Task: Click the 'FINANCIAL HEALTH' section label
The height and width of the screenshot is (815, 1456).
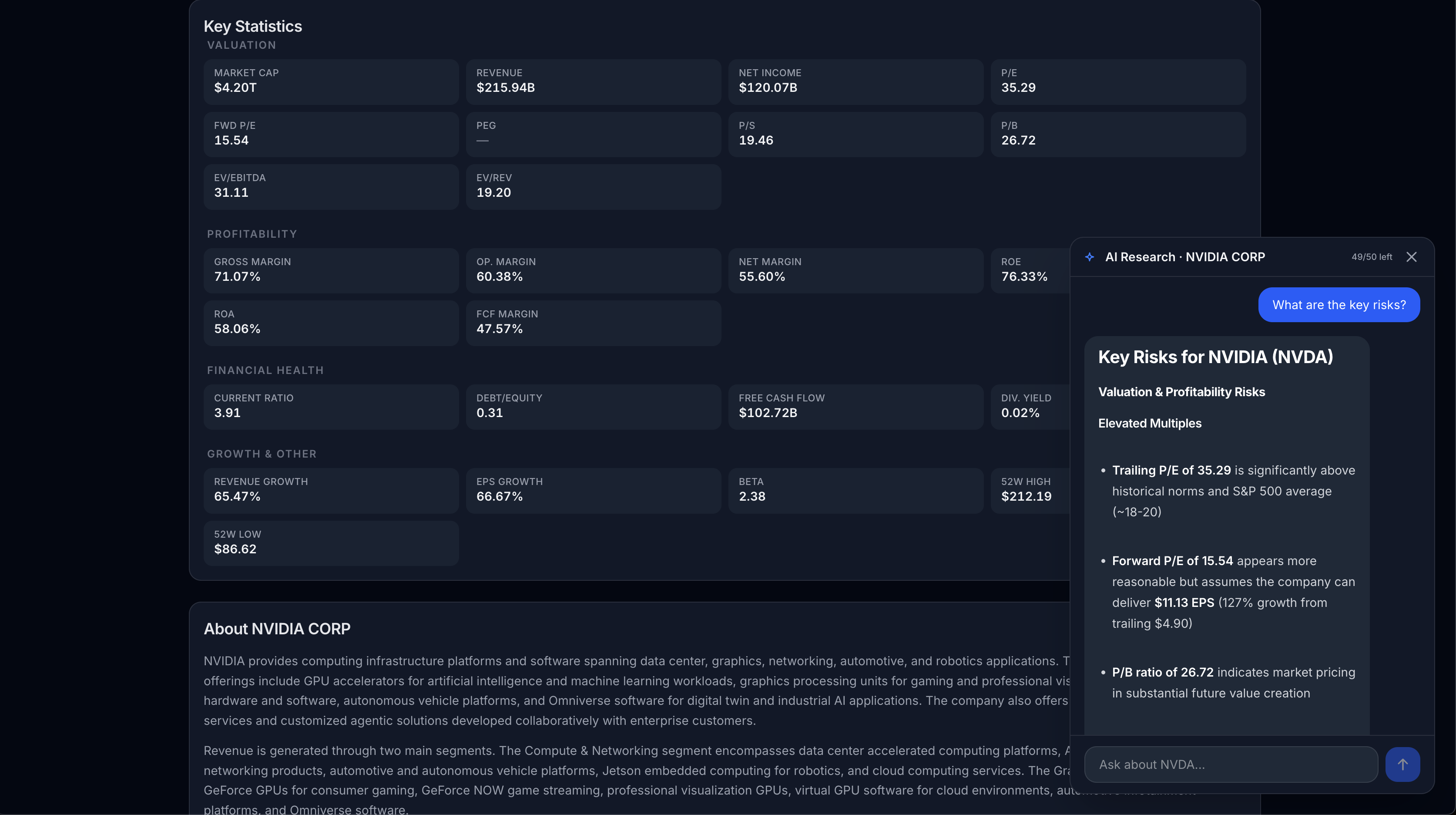Action: click(265, 370)
